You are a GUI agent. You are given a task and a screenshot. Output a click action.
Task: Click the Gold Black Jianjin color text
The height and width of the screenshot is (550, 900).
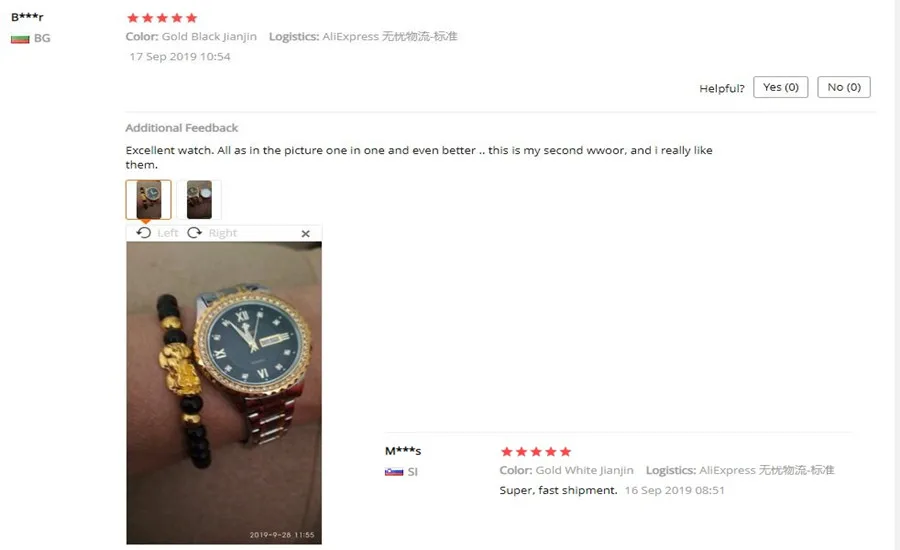tap(210, 37)
